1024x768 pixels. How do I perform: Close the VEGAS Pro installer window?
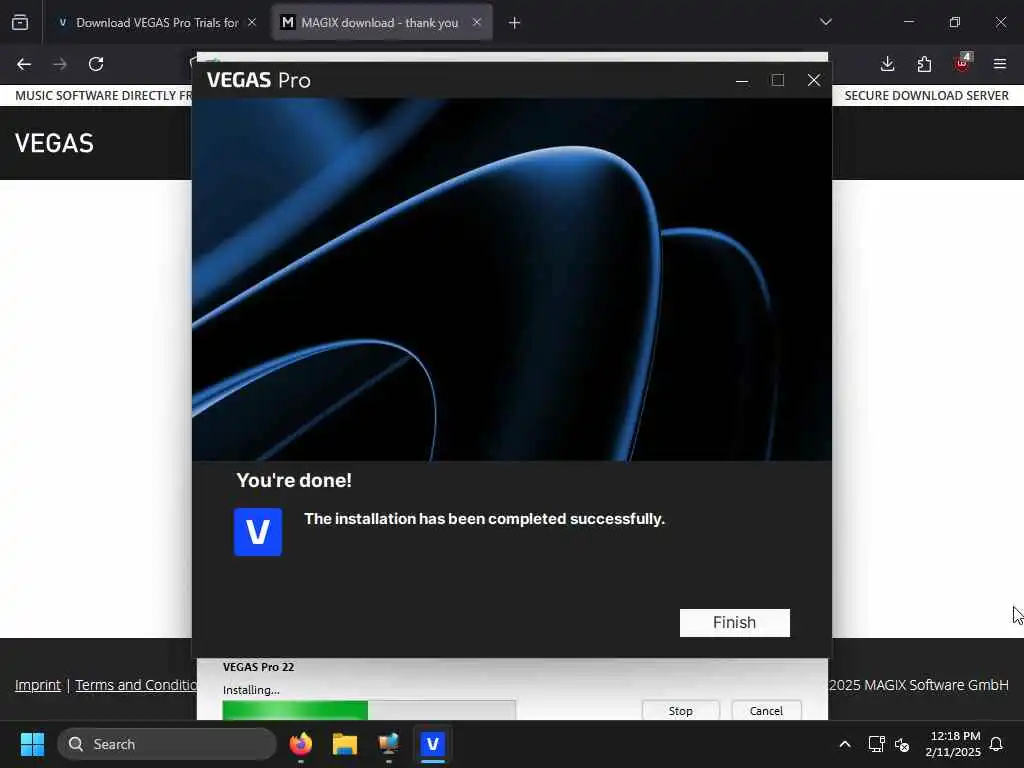[814, 80]
